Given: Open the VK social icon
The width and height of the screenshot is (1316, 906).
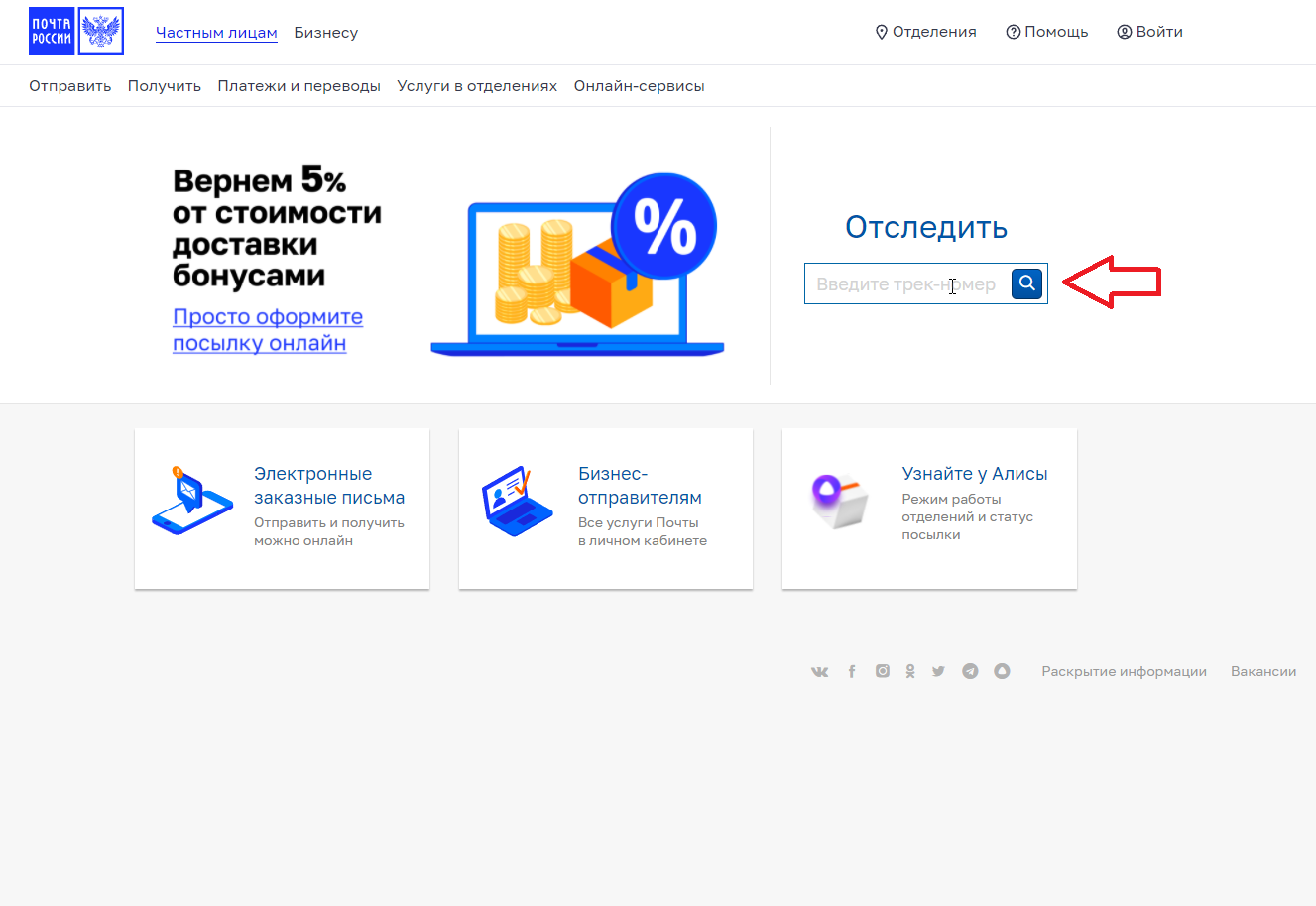Looking at the screenshot, I should pos(820,671).
